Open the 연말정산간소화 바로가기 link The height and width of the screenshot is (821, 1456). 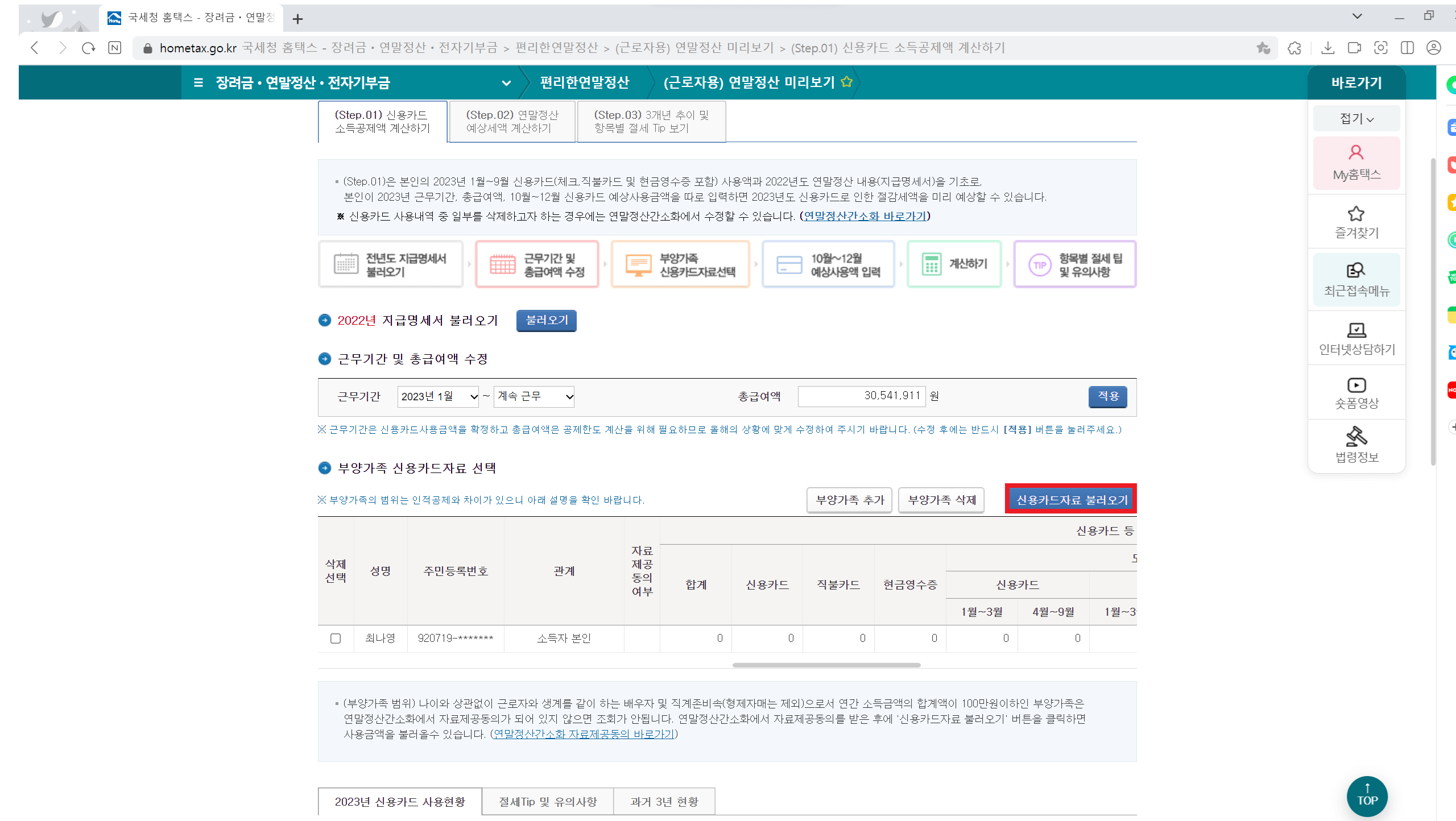tap(864, 216)
